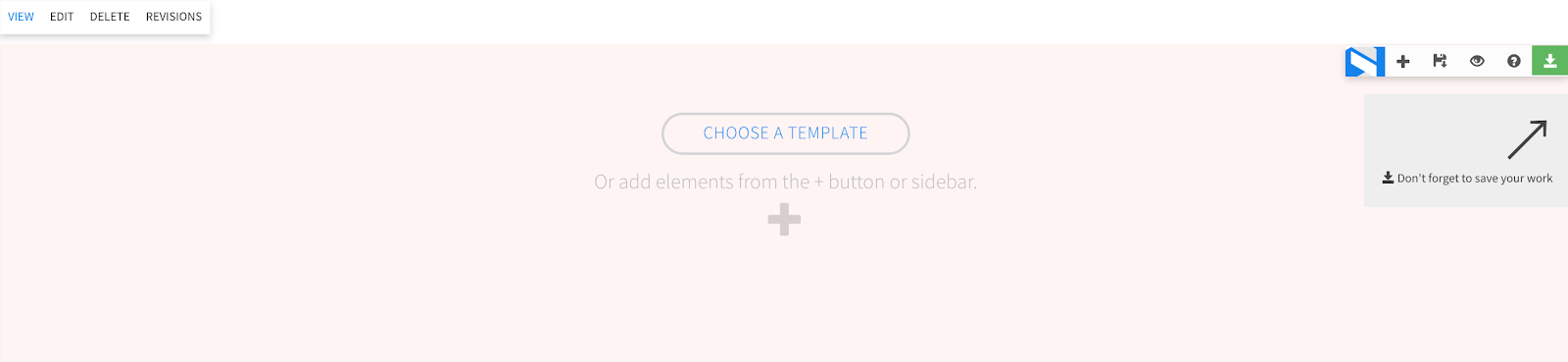Click "button or sidebar" portion of helper text
The width and height of the screenshot is (1568, 362).
(903, 181)
